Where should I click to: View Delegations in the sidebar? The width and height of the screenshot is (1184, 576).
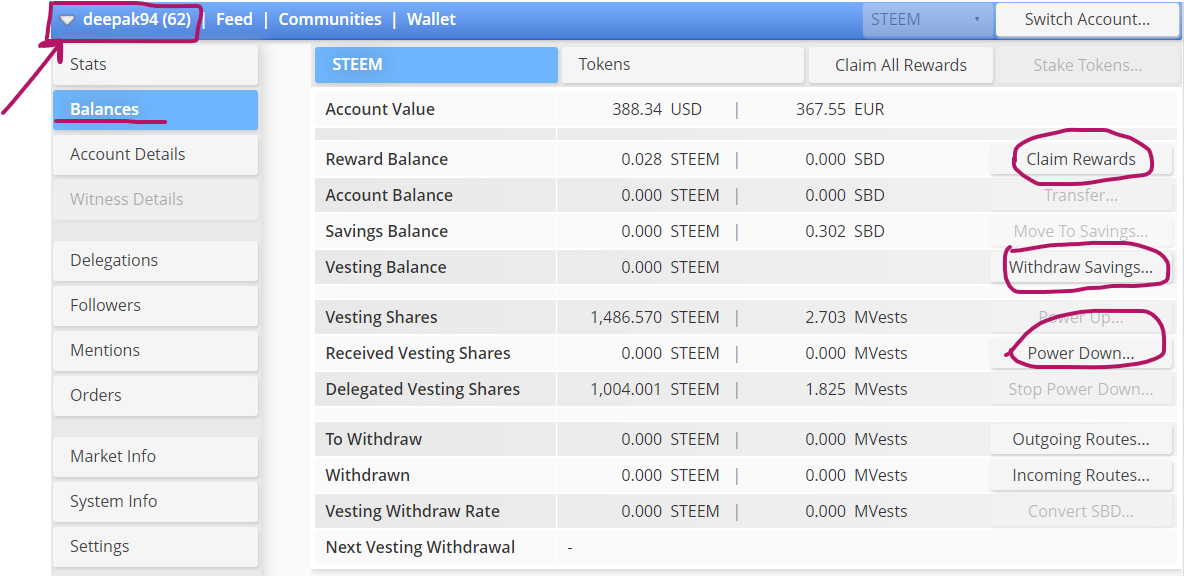(x=155, y=261)
